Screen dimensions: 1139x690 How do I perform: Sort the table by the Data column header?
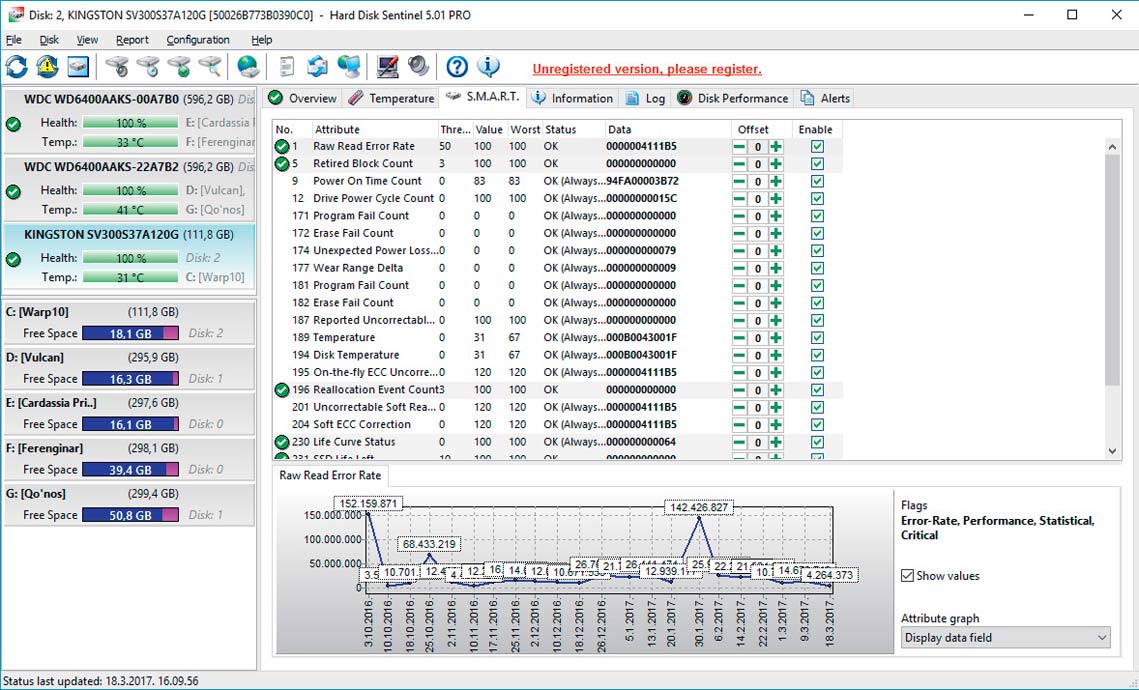[668, 129]
